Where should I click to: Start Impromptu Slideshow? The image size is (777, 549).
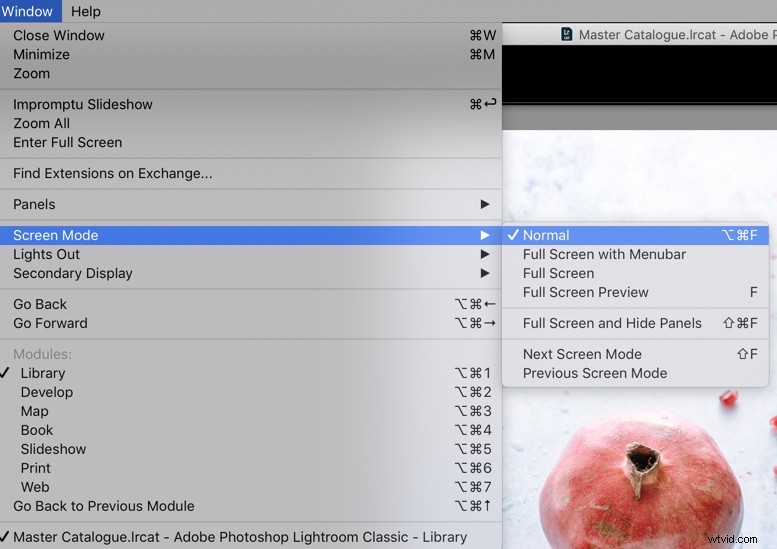click(251, 104)
